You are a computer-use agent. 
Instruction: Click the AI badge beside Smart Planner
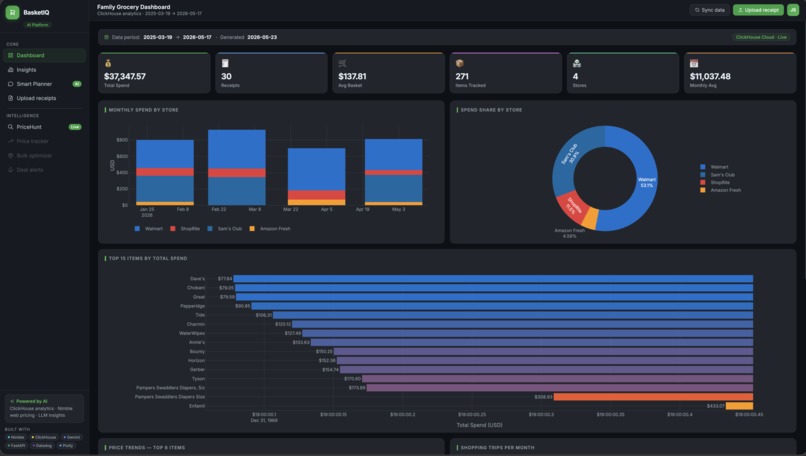pyautogui.click(x=77, y=84)
